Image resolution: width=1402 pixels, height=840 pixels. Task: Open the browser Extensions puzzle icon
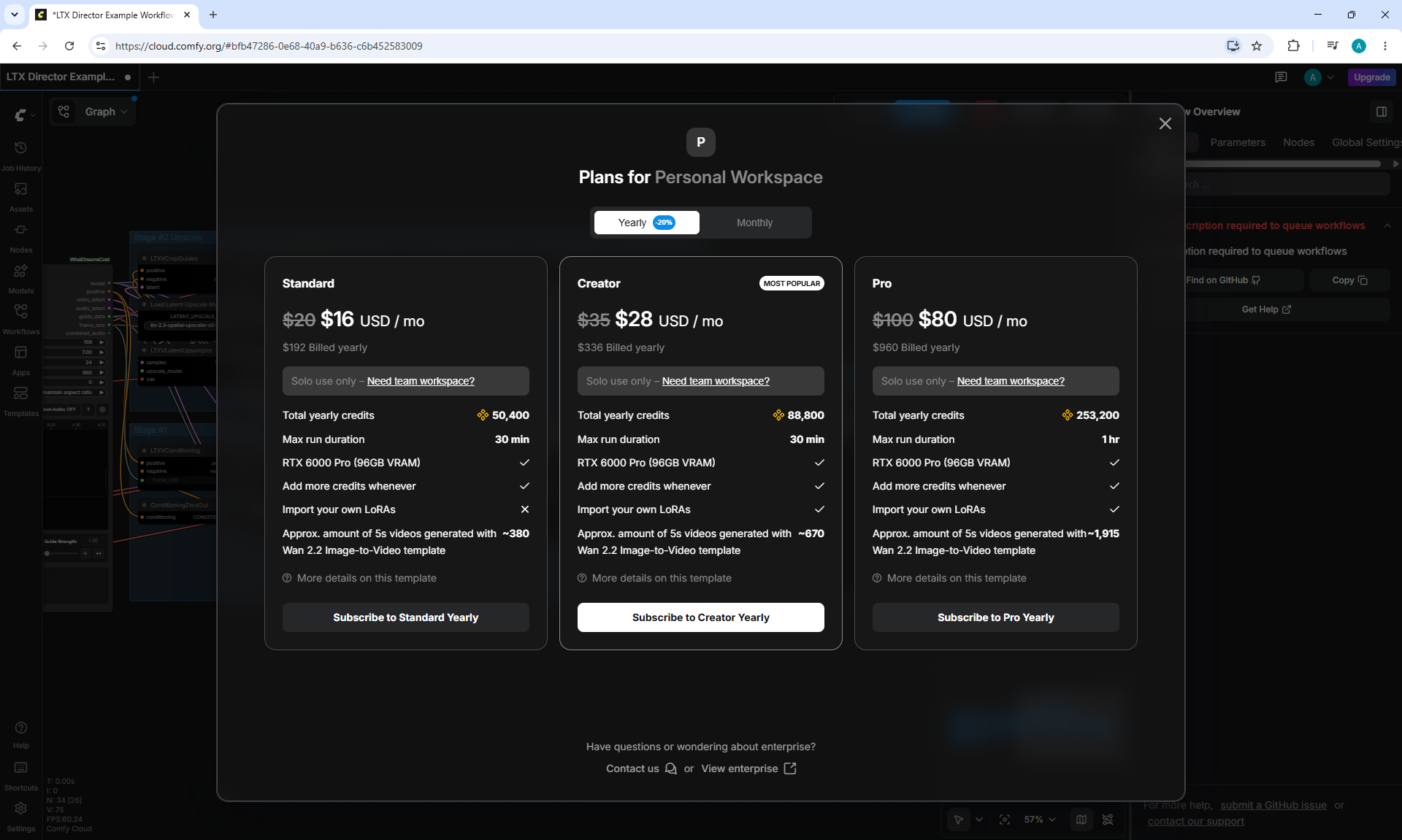click(x=1293, y=46)
